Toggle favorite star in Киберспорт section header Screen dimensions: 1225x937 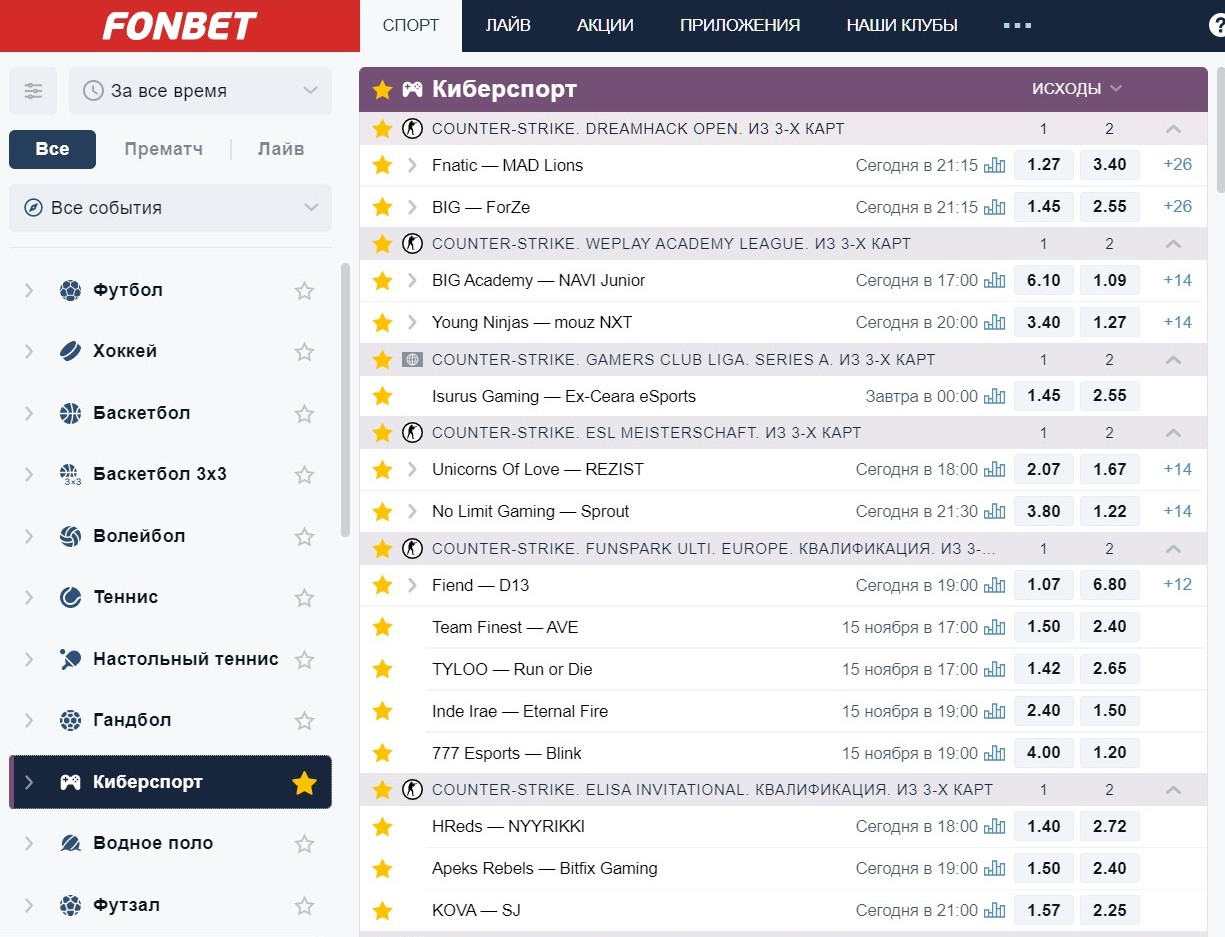tap(382, 90)
